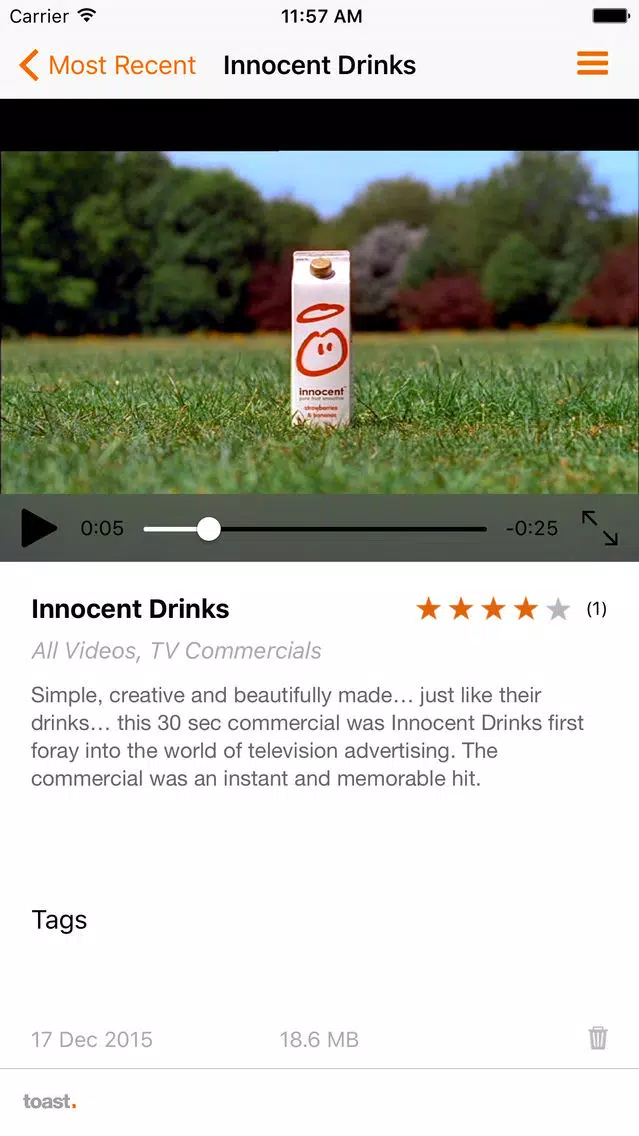Screen dimensions: 639x1136
Task: Tap the toast. logo at bottom
Action: coord(49,1102)
